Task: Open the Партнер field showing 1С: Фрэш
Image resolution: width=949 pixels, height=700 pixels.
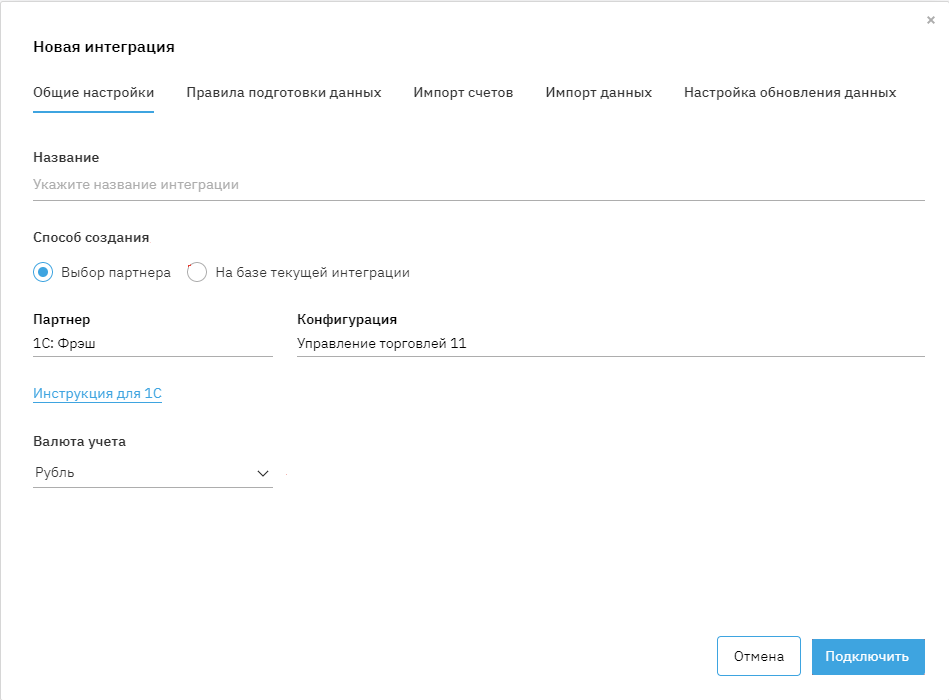Action: tap(152, 344)
